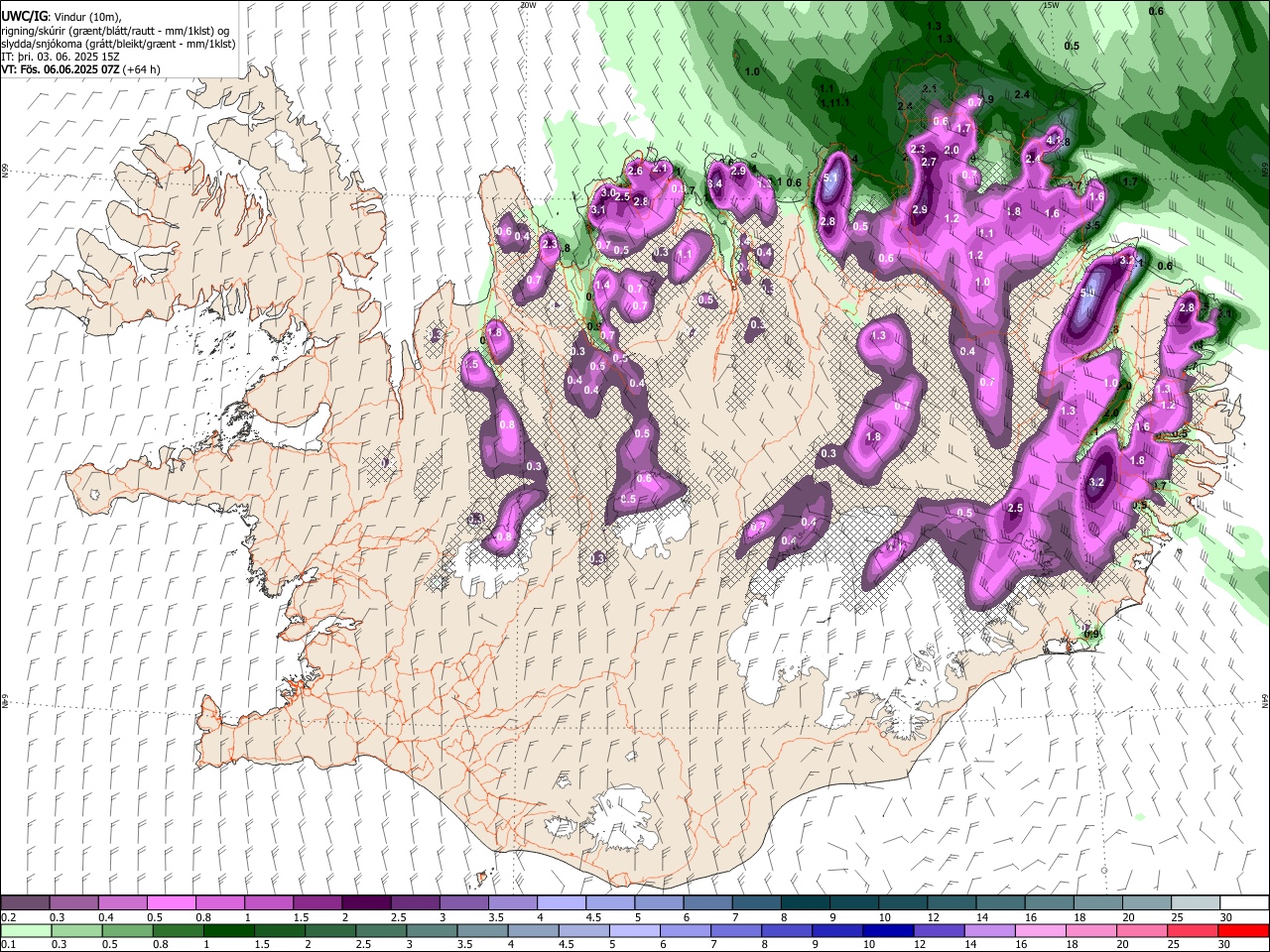Click the '3.0' snowfall value on the map
This screenshot has height=952, width=1270.
coord(609,192)
